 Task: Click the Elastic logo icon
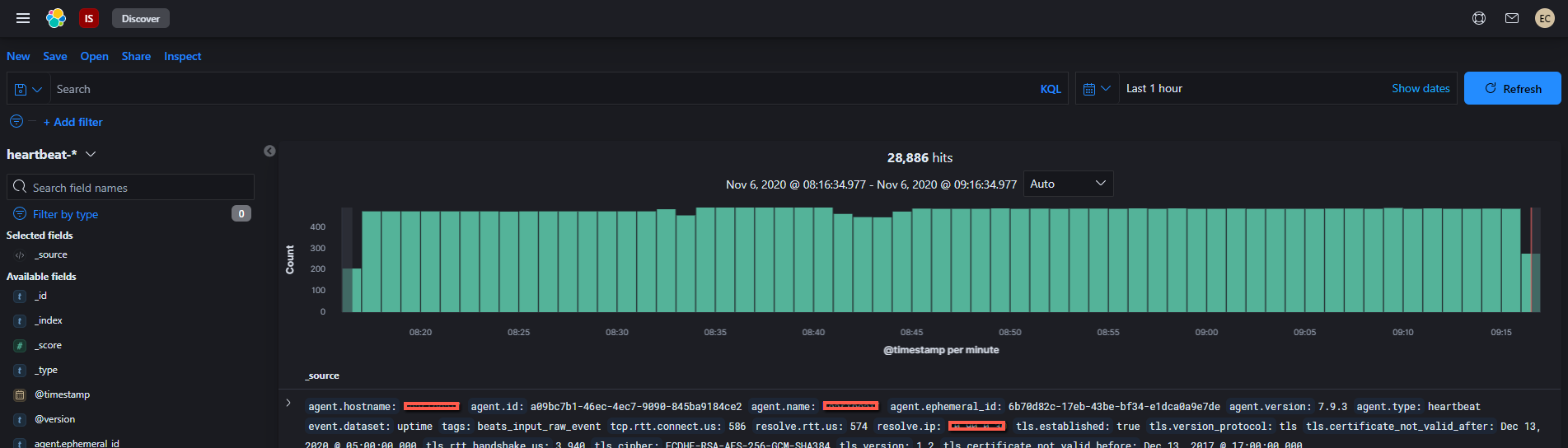click(x=56, y=18)
